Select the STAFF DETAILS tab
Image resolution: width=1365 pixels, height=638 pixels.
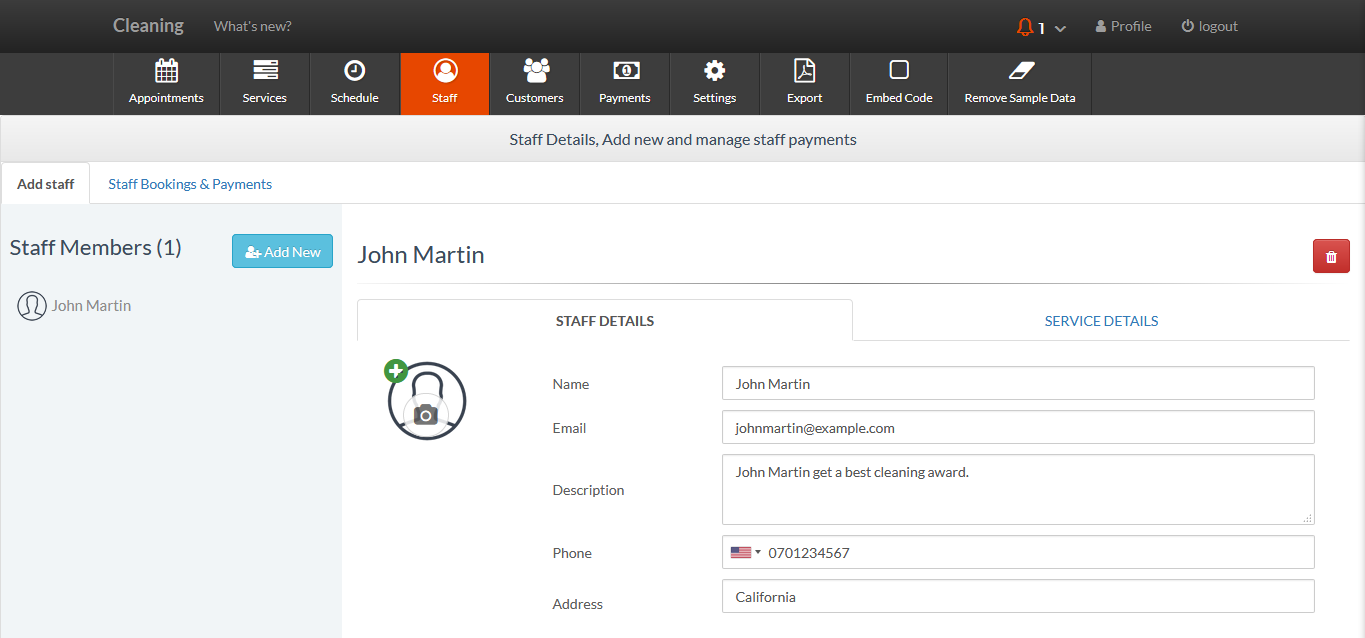[x=605, y=321]
